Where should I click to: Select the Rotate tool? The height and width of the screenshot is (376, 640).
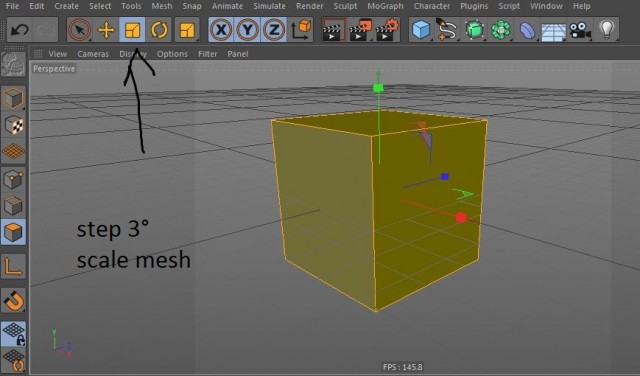[159, 30]
